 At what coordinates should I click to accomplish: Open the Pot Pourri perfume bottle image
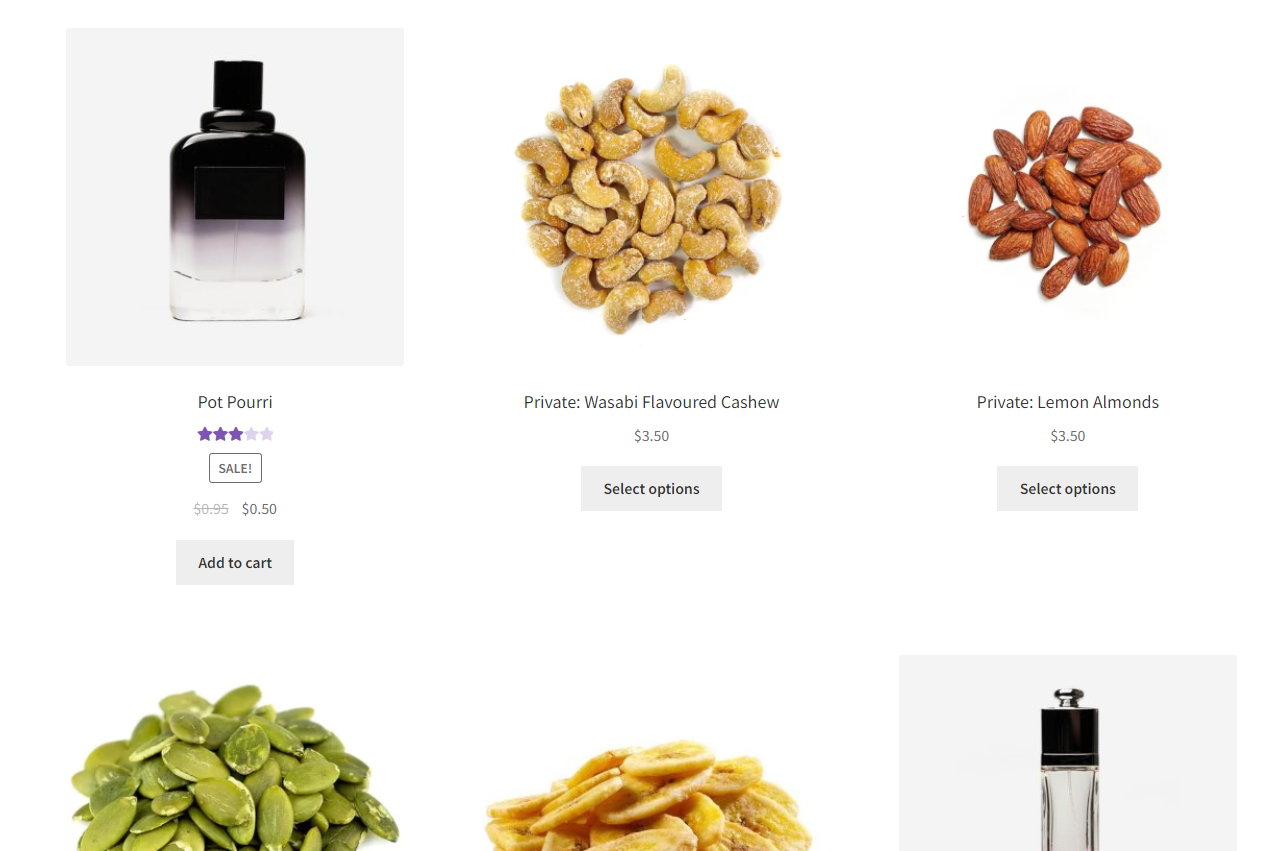[235, 197]
